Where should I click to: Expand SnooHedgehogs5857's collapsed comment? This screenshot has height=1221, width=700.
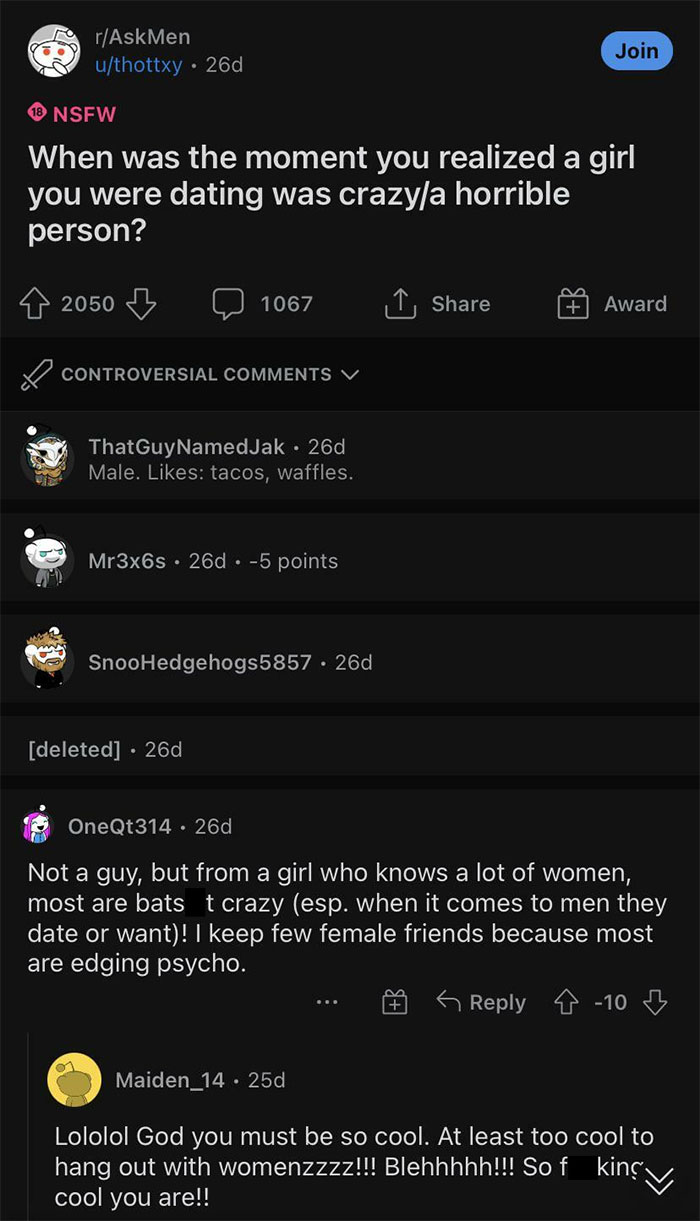click(x=200, y=662)
